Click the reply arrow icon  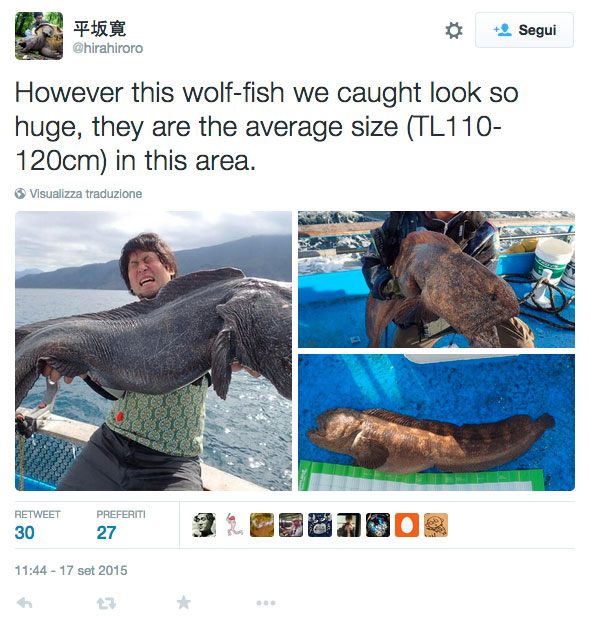[24, 603]
